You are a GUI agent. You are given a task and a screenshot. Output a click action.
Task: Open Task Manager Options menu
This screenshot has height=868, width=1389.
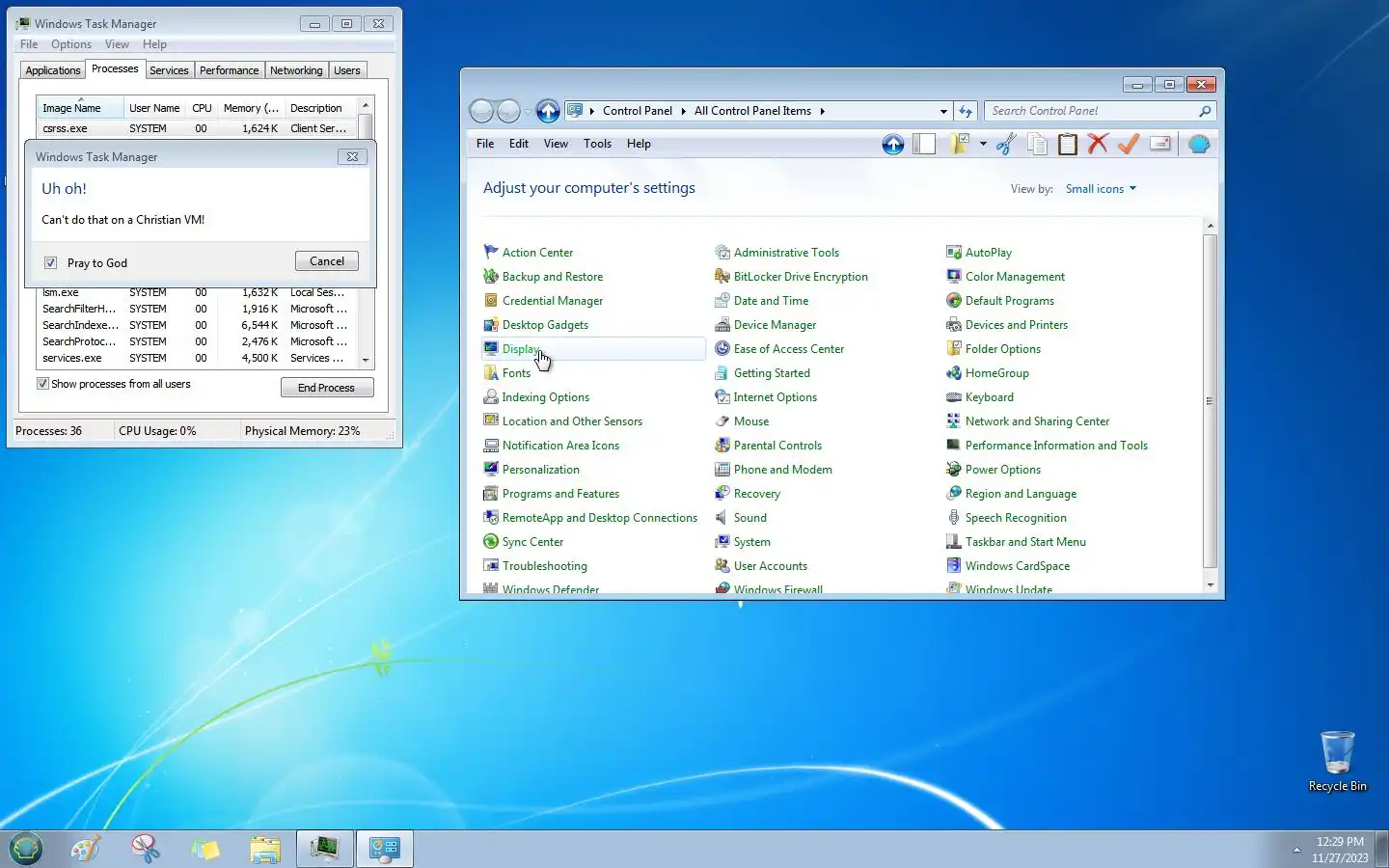(x=71, y=44)
